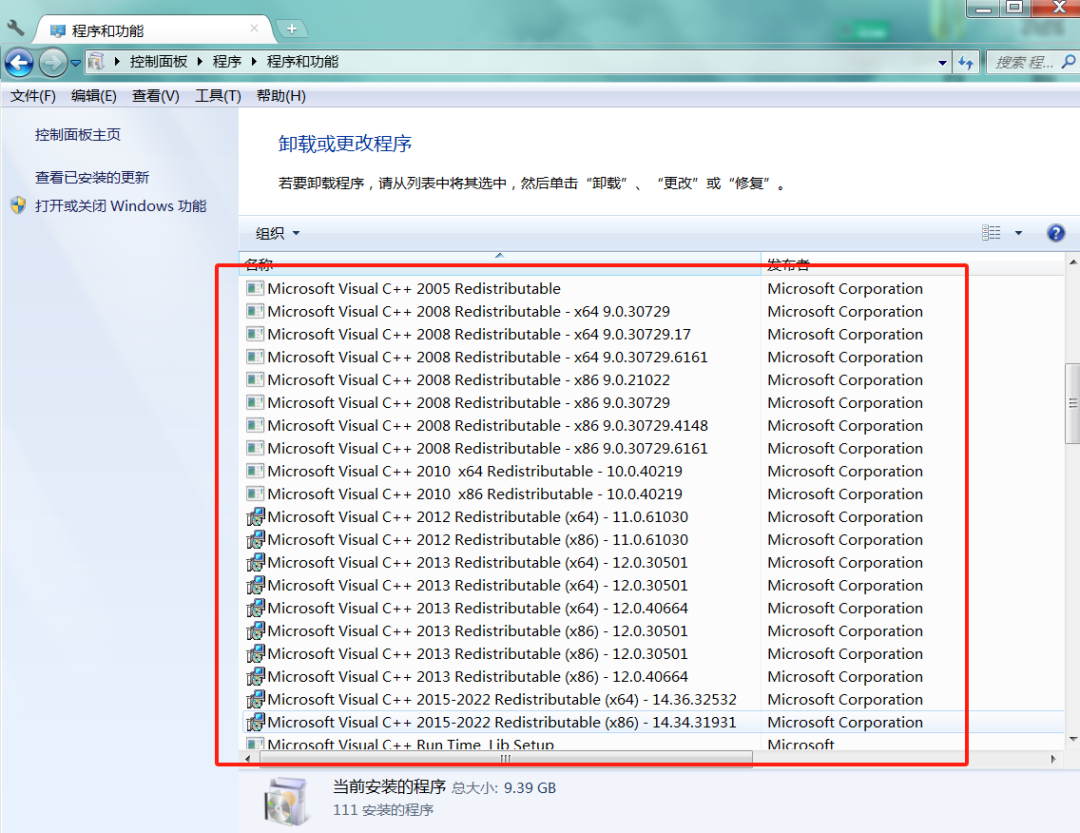
Task: Open the view options dropdown arrow
Action: [1018, 233]
